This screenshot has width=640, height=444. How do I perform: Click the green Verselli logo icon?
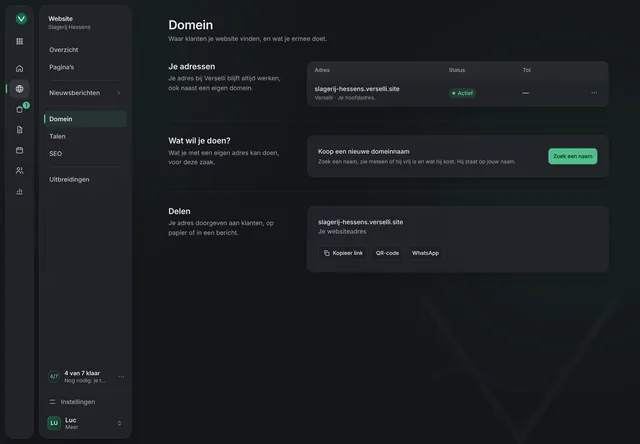click(21, 18)
